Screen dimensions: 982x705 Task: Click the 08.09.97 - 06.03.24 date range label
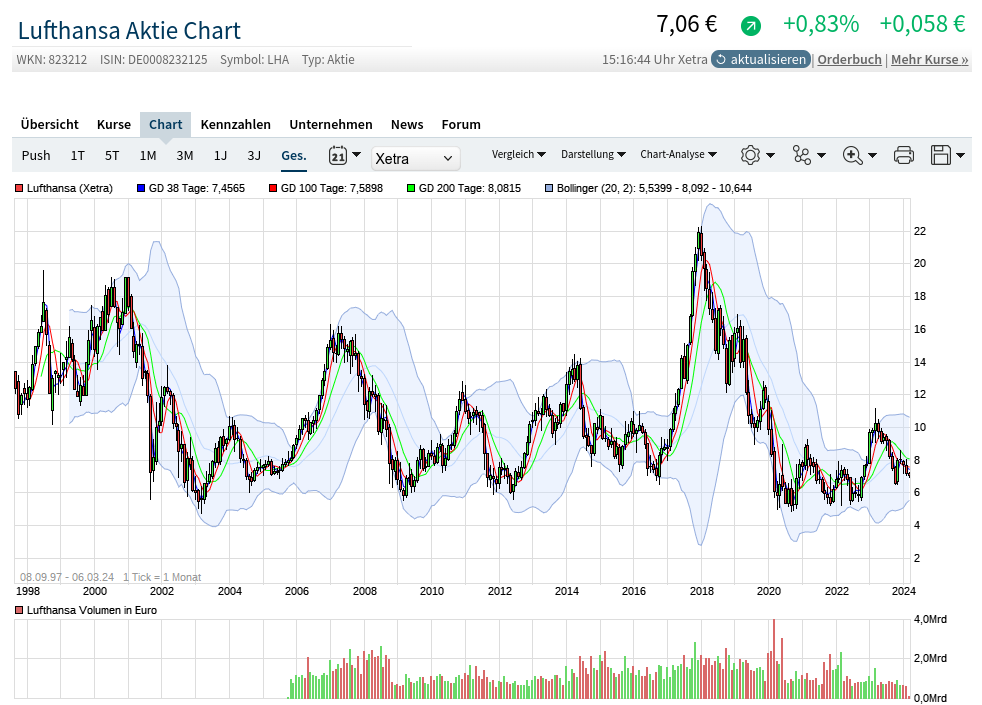67,577
